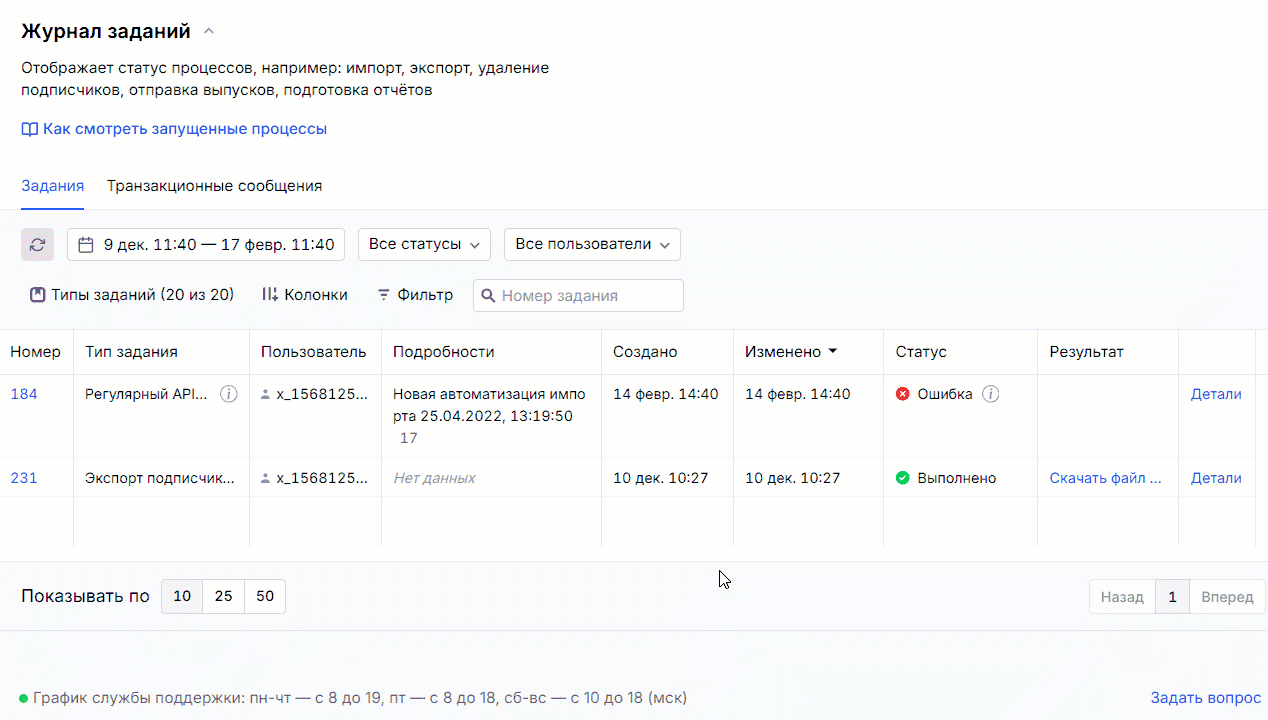
Task: Open the Все статусы dropdown
Action: (x=424, y=244)
